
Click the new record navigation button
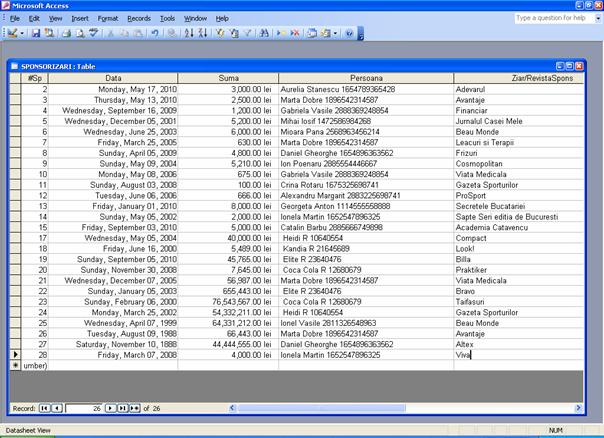pos(136,408)
